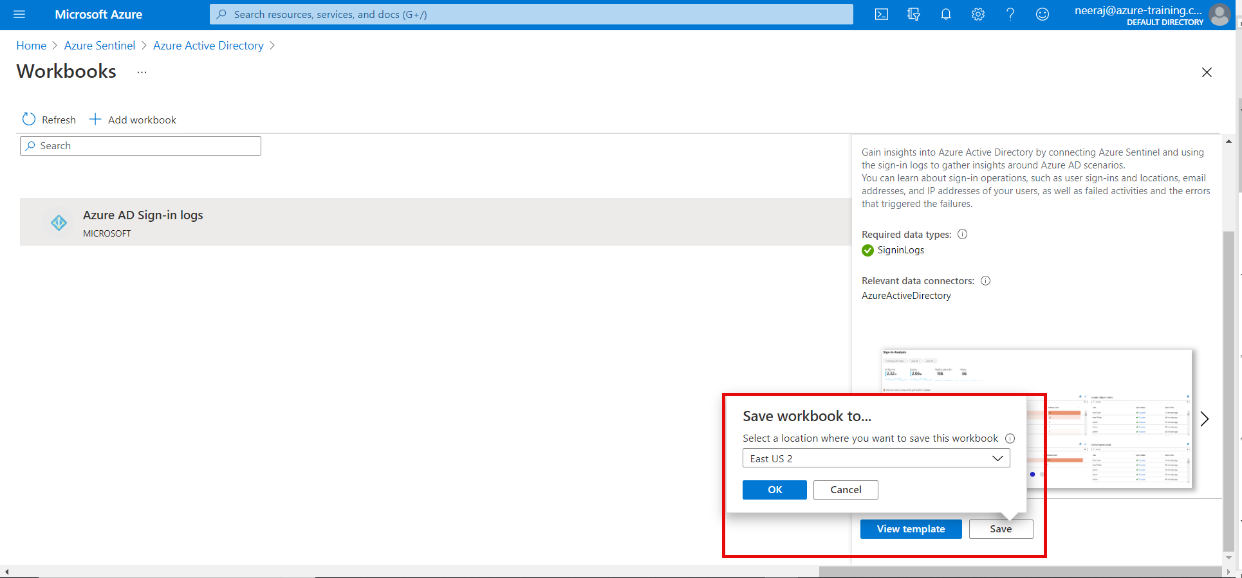Open the Workbooks ellipsis more options
Image resolution: width=1242 pixels, height=578 pixels.
(142, 72)
